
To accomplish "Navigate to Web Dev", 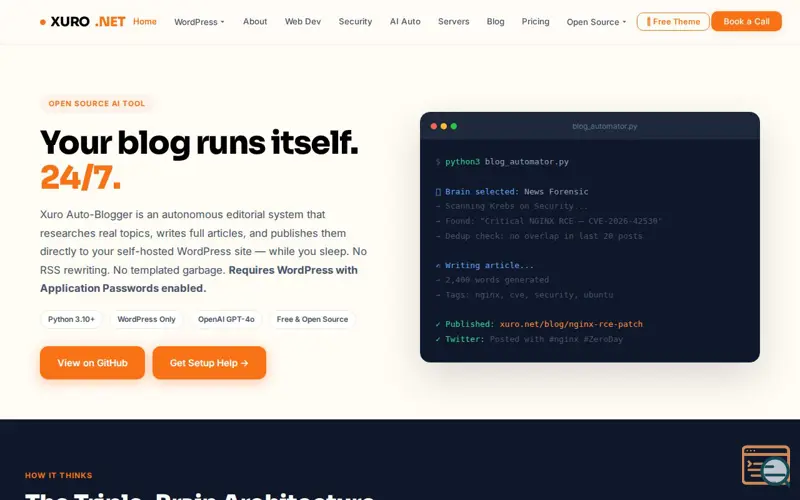I will point(303,21).
